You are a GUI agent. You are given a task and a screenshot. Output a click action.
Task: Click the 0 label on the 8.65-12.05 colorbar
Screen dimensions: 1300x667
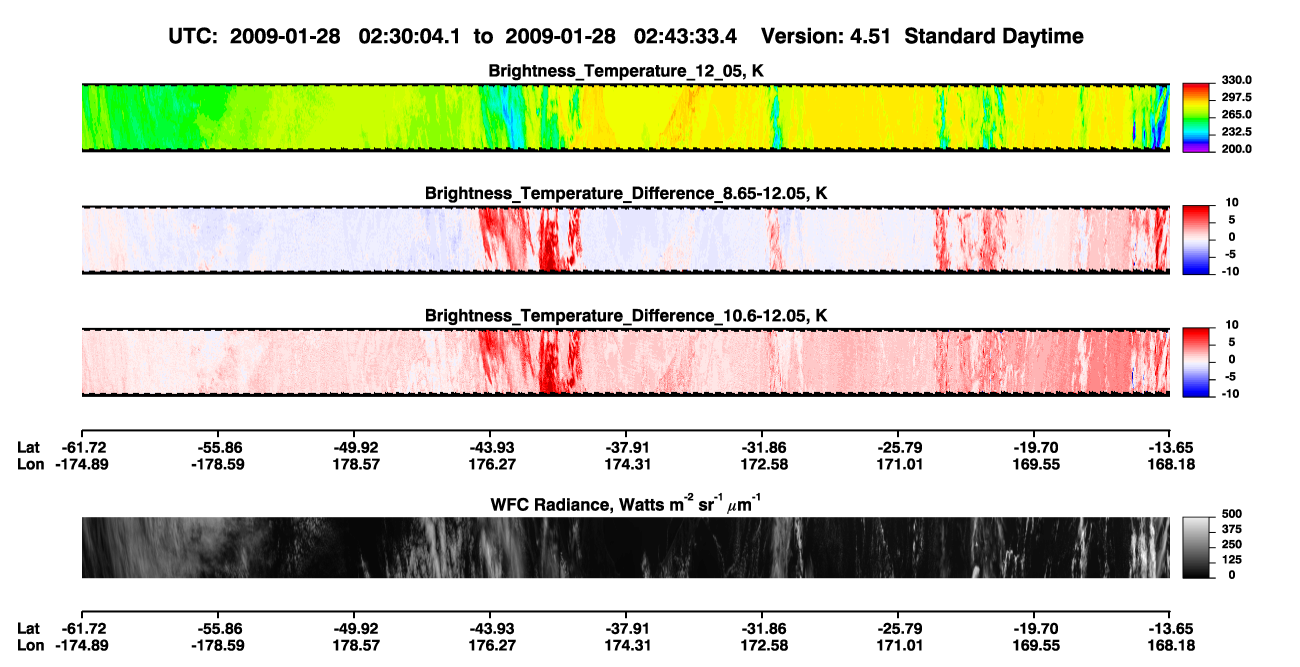(x=1232, y=237)
